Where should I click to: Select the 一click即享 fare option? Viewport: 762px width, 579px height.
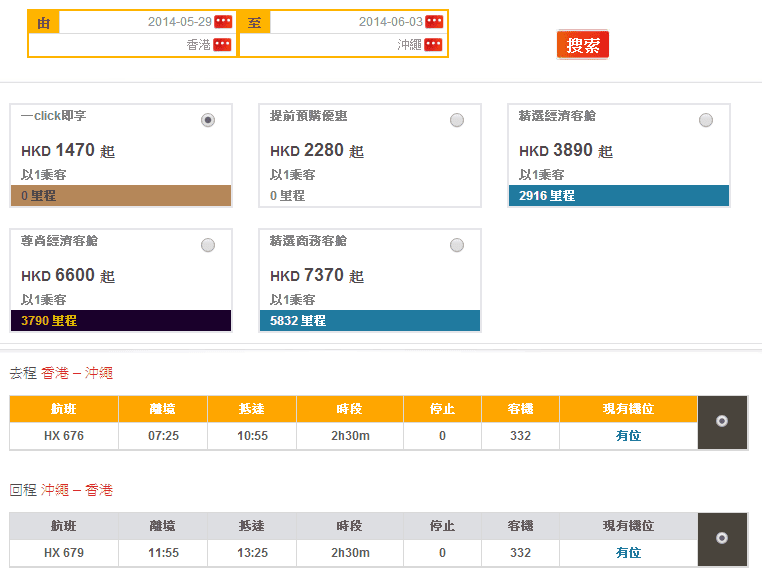click(x=208, y=120)
